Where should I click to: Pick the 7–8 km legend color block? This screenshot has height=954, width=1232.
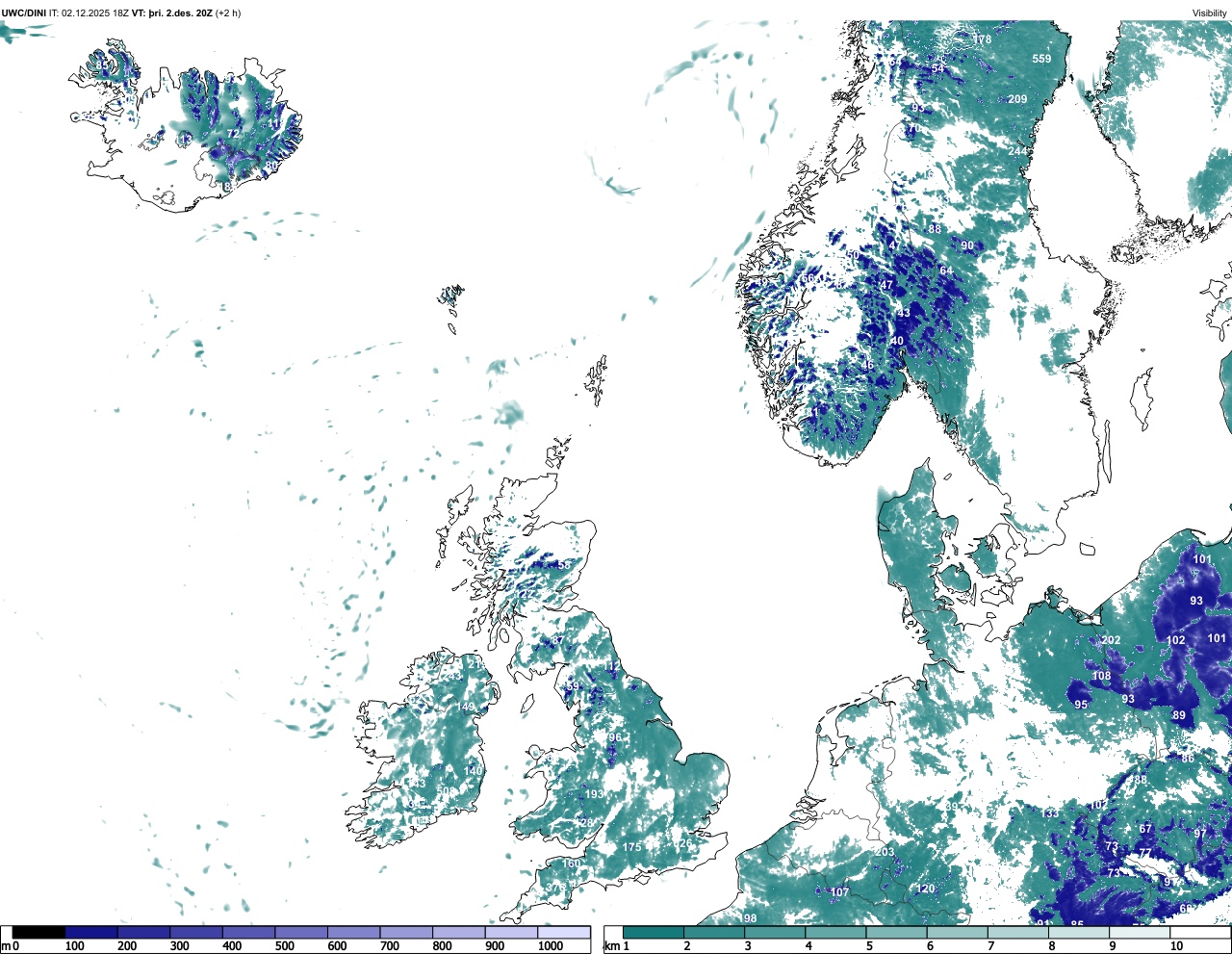pyautogui.click(x=1017, y=933)
